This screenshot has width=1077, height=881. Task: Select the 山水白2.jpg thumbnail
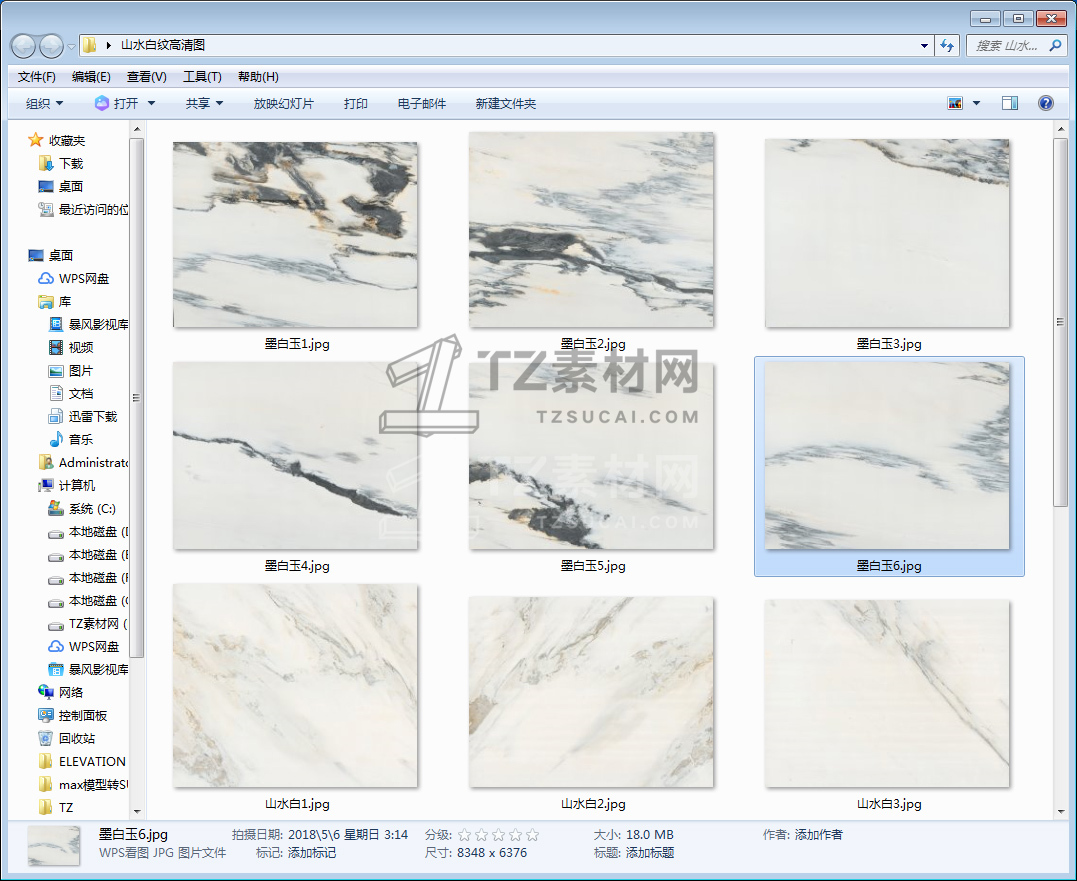[591, 692]
